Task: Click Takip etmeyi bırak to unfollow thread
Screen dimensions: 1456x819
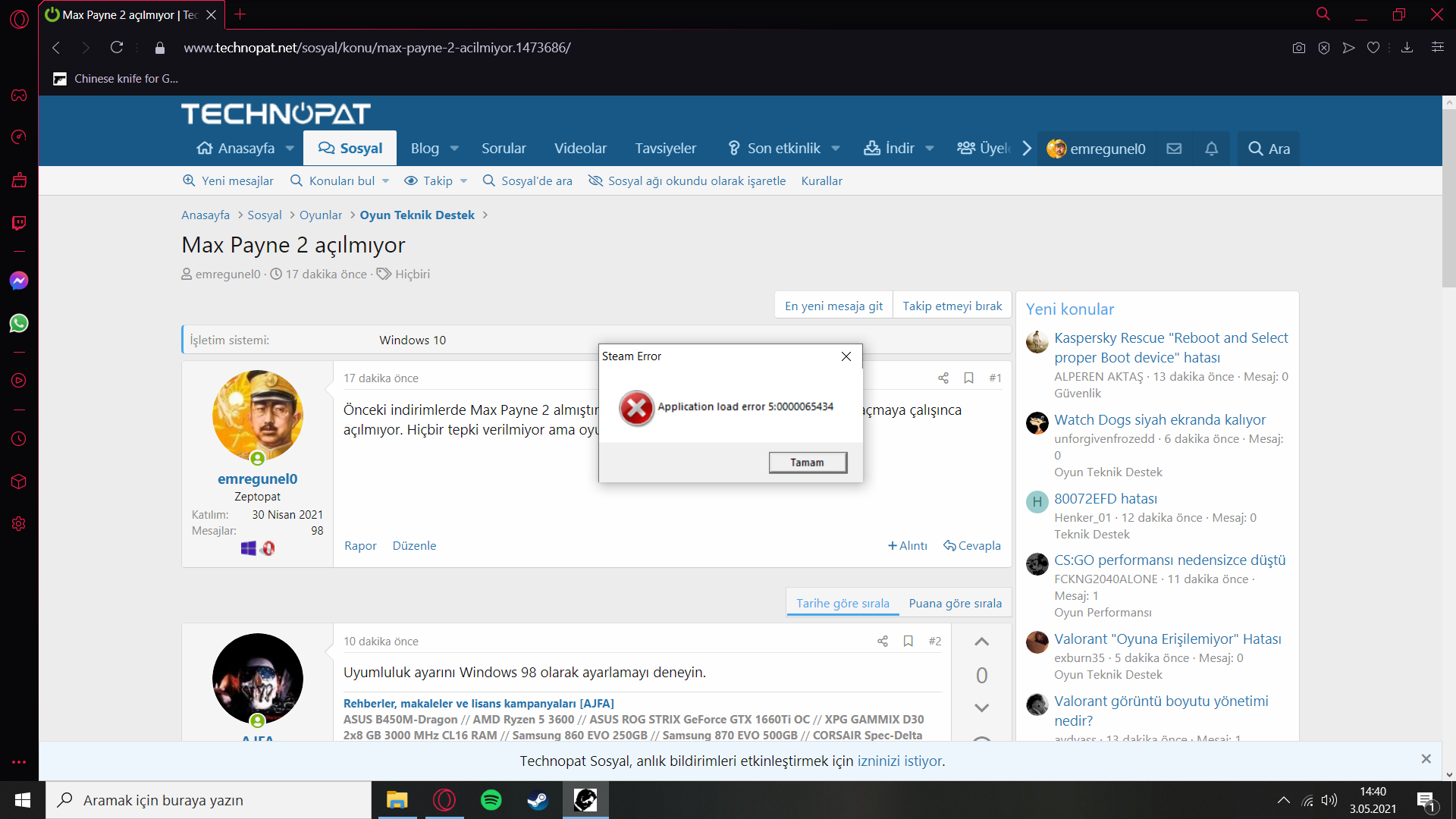Action: pos(952,306)
